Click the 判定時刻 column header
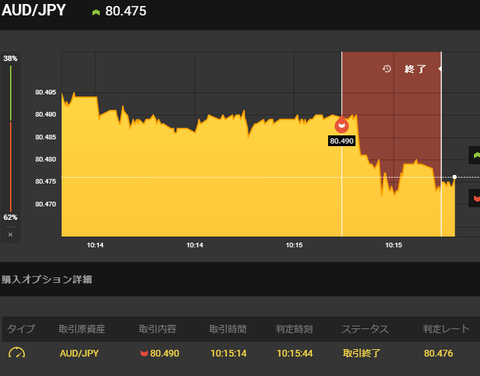 [294, 329]
